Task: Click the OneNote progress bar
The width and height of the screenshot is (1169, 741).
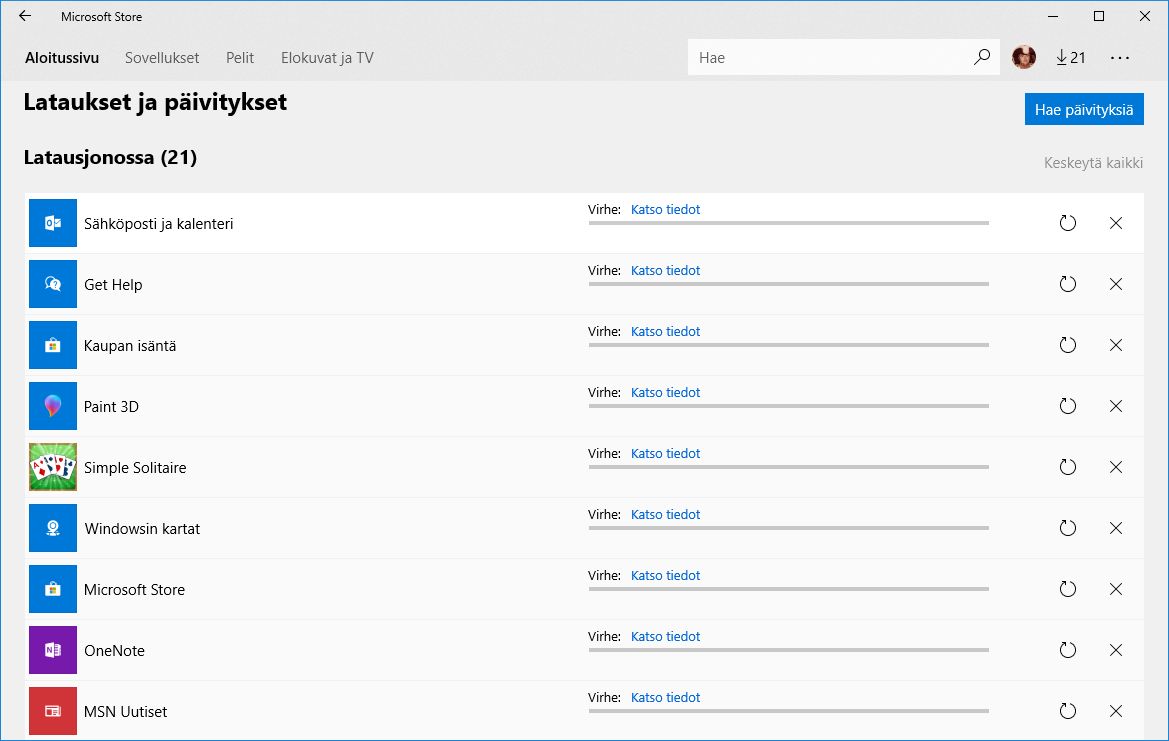Action: pyautogui.click(x=789, y=650)
